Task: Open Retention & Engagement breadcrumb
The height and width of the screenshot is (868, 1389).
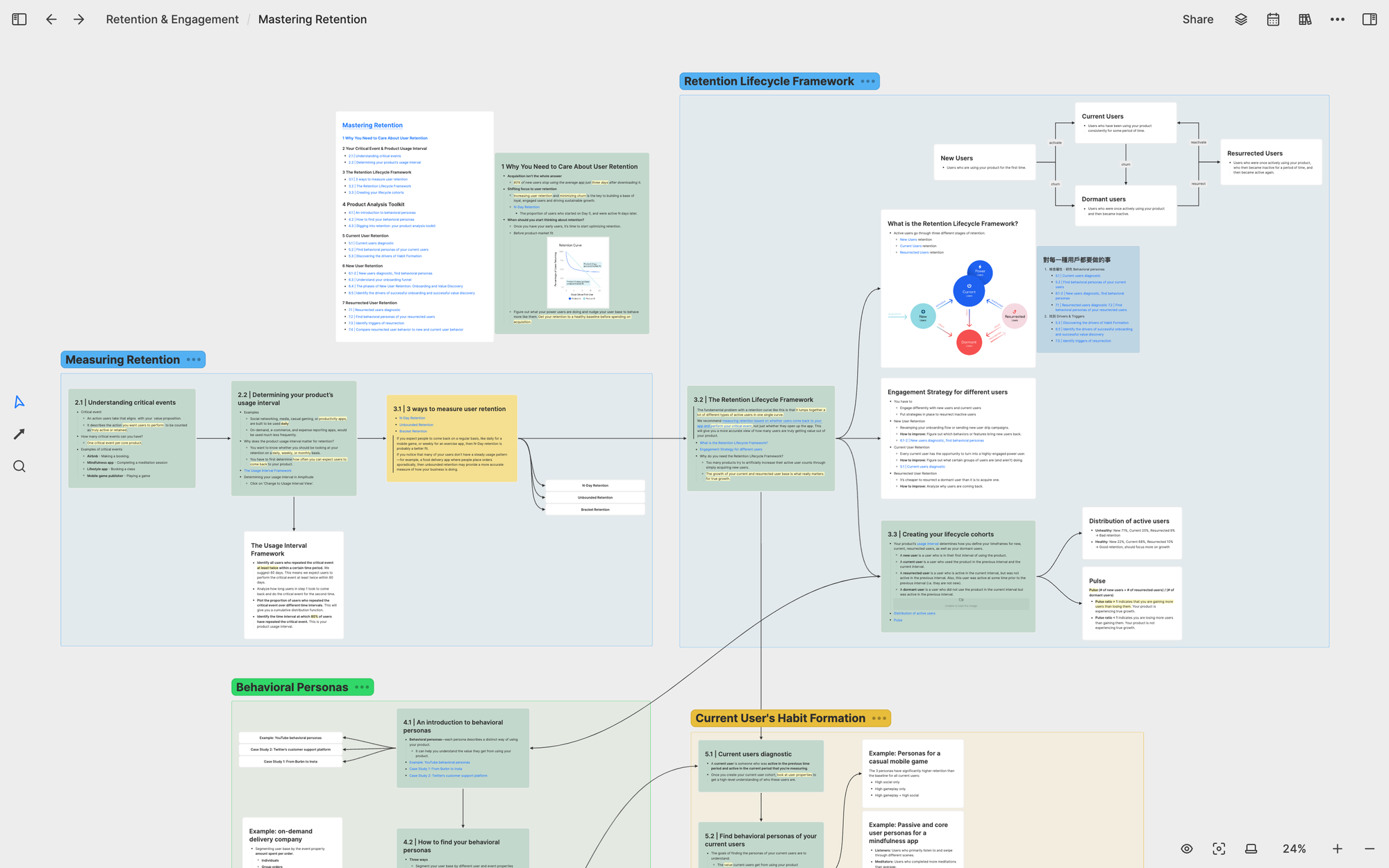Action: [172, 19]
